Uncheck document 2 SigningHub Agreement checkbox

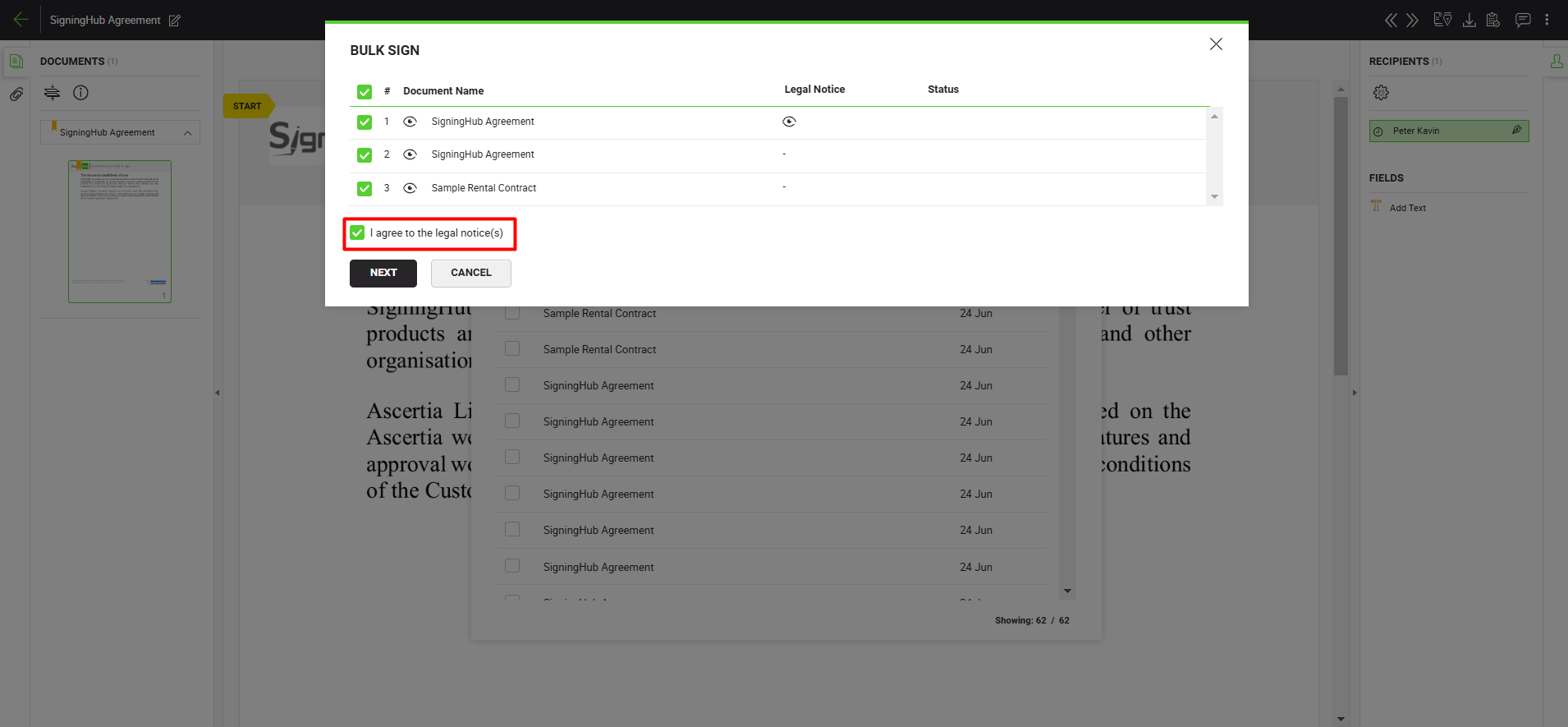(364, 154)
